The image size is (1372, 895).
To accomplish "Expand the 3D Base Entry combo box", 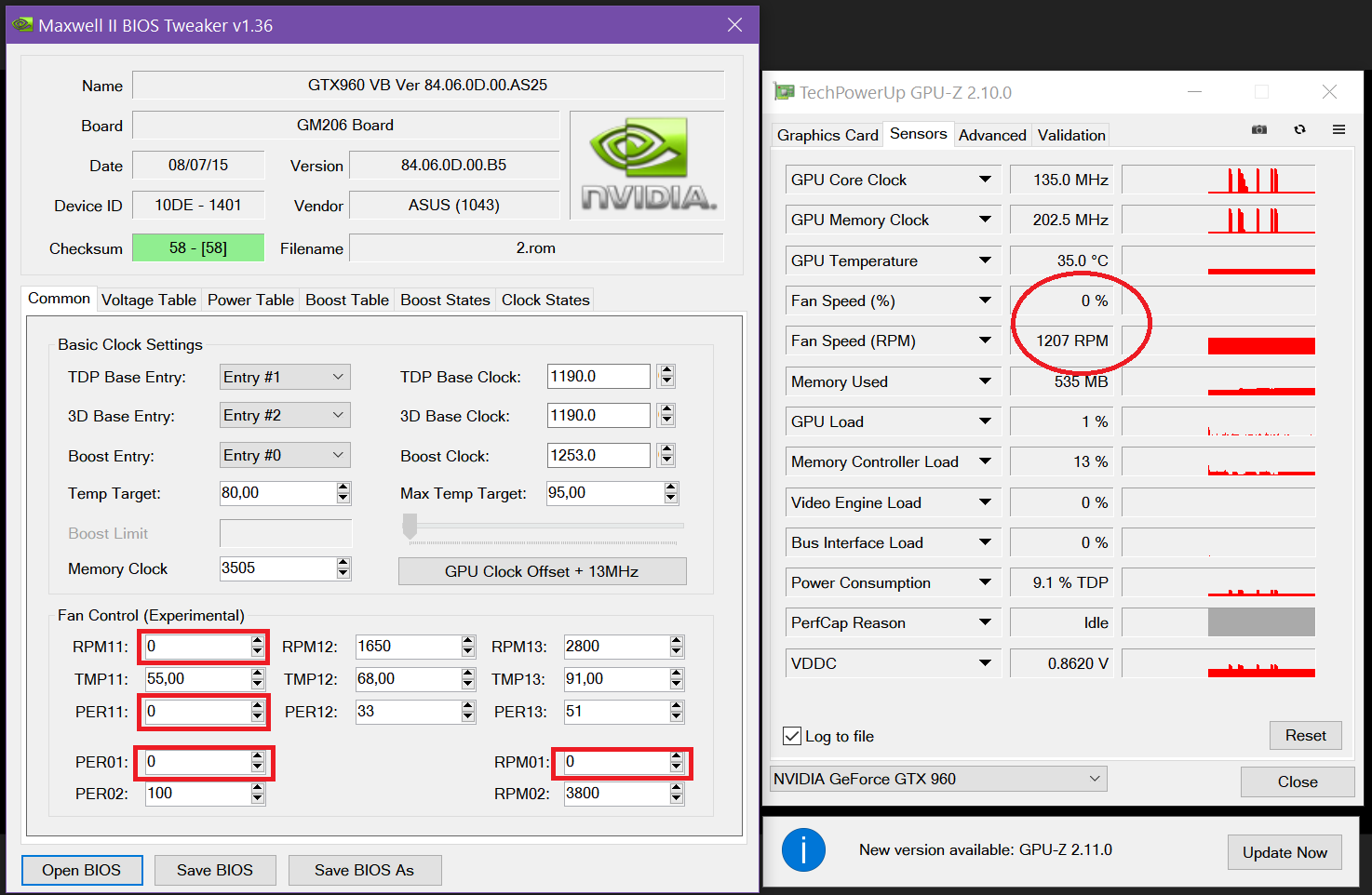I will pos(285,415).
